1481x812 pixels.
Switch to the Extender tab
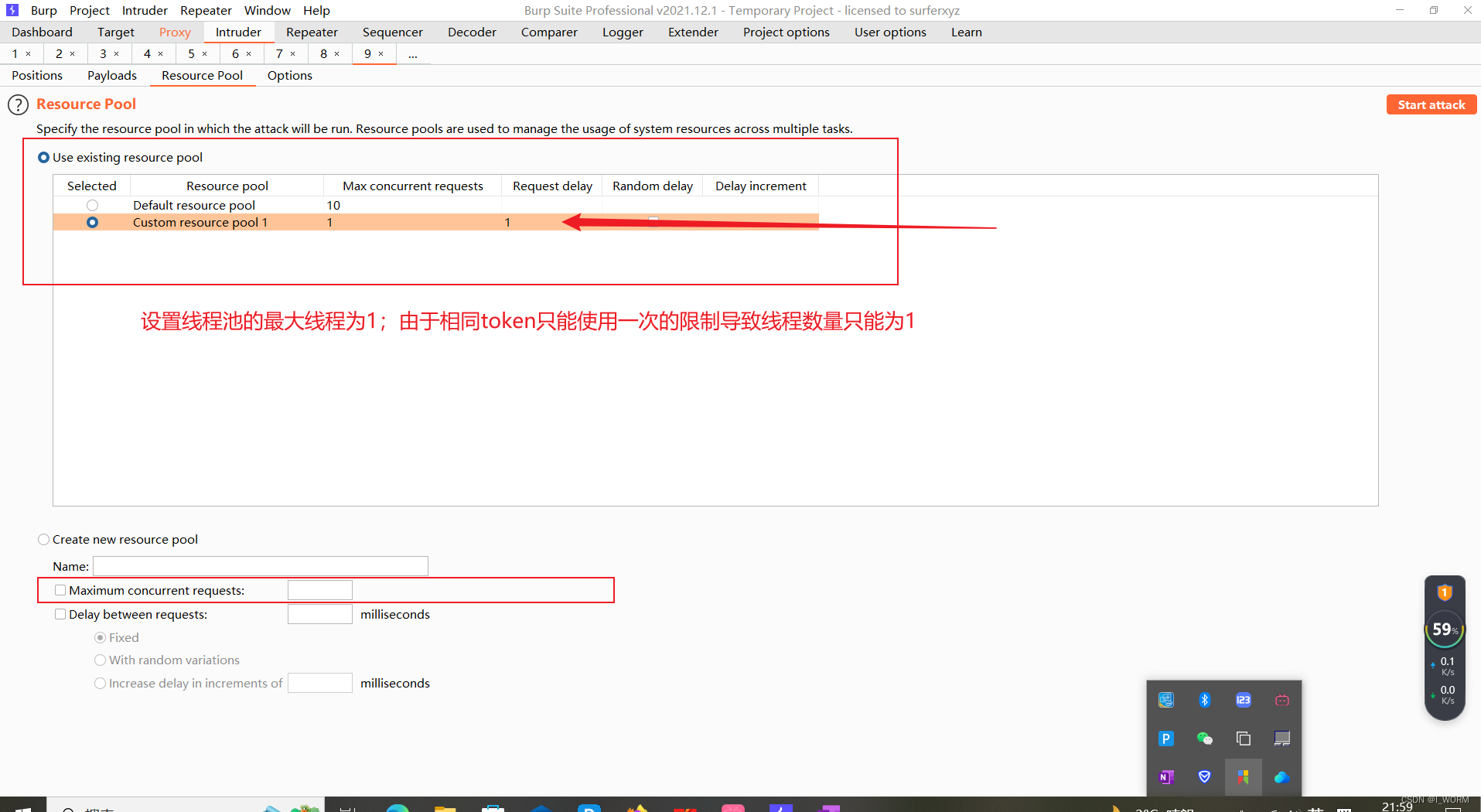(693, 32)
